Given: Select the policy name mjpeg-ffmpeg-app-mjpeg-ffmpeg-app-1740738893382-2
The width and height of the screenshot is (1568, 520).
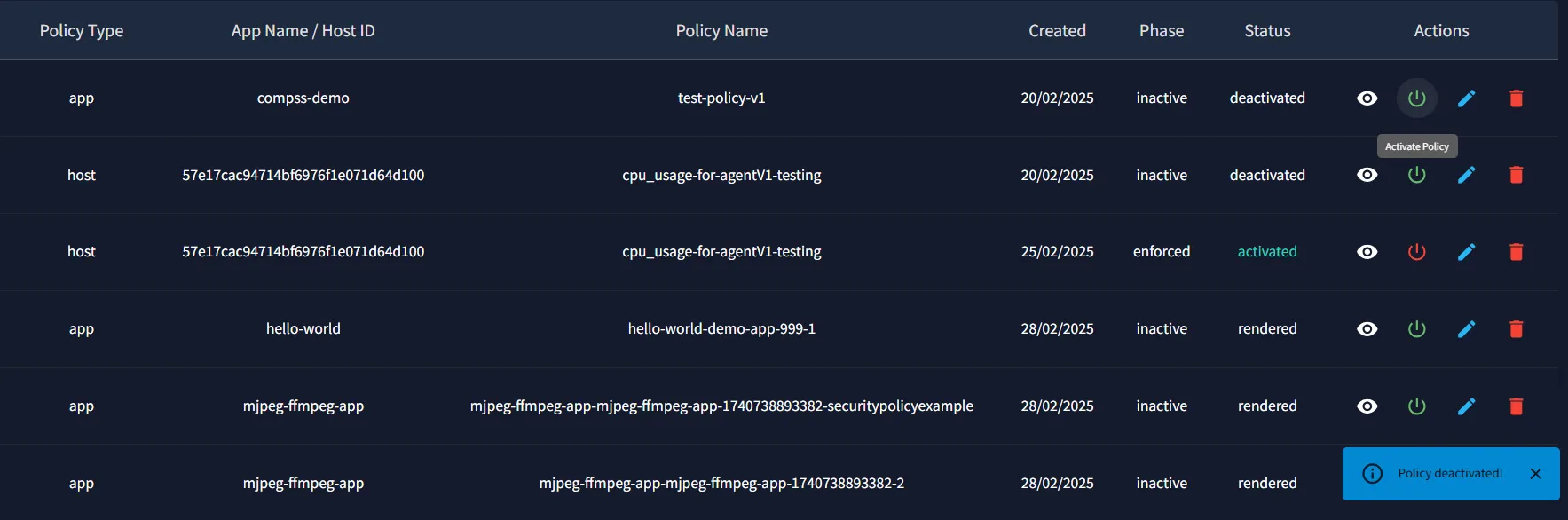Looking at the screenshot, I should [x=721, y=484].
